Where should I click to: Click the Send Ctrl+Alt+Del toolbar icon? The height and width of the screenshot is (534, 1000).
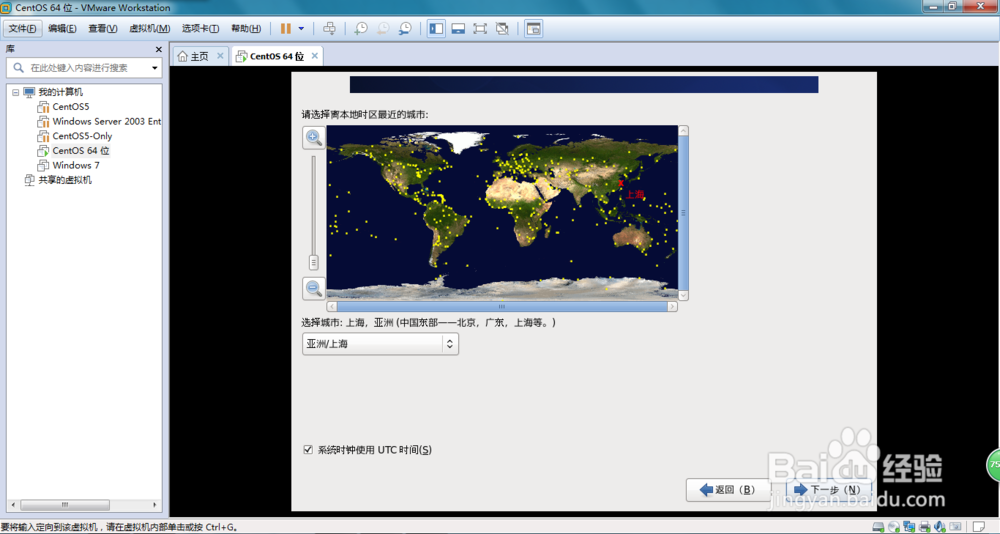pos(329,29)
